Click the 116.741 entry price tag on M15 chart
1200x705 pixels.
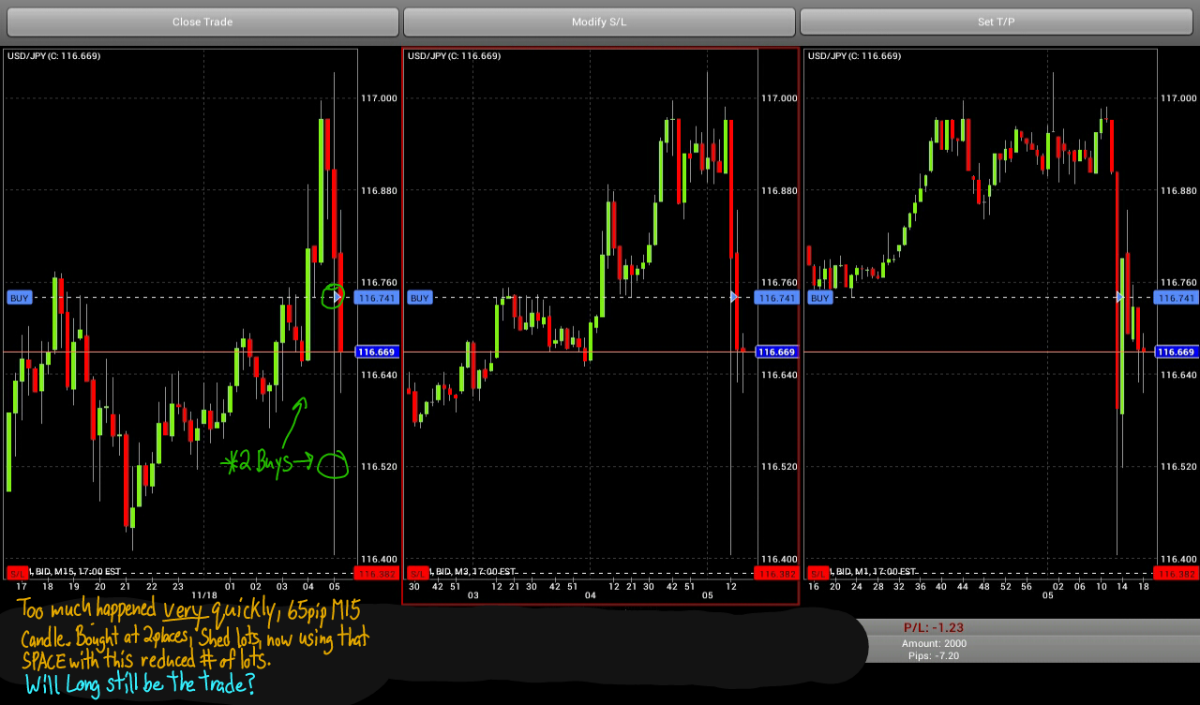(376, 298)
